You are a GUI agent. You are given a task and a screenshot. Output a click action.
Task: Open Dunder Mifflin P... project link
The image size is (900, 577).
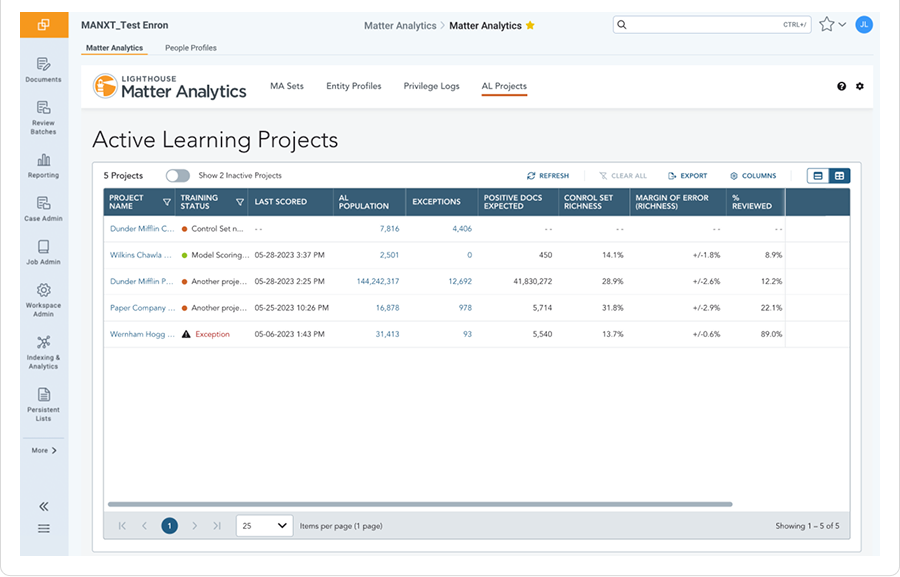pos(141,281)
